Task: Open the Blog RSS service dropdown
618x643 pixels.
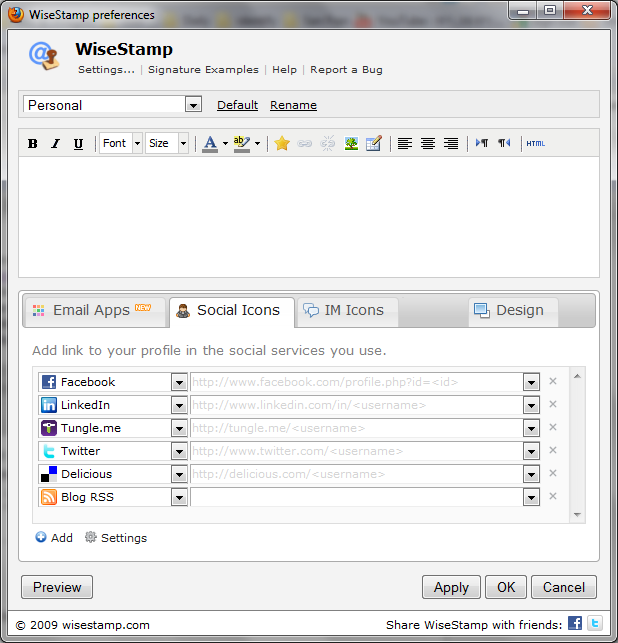Action: point(179,497)
